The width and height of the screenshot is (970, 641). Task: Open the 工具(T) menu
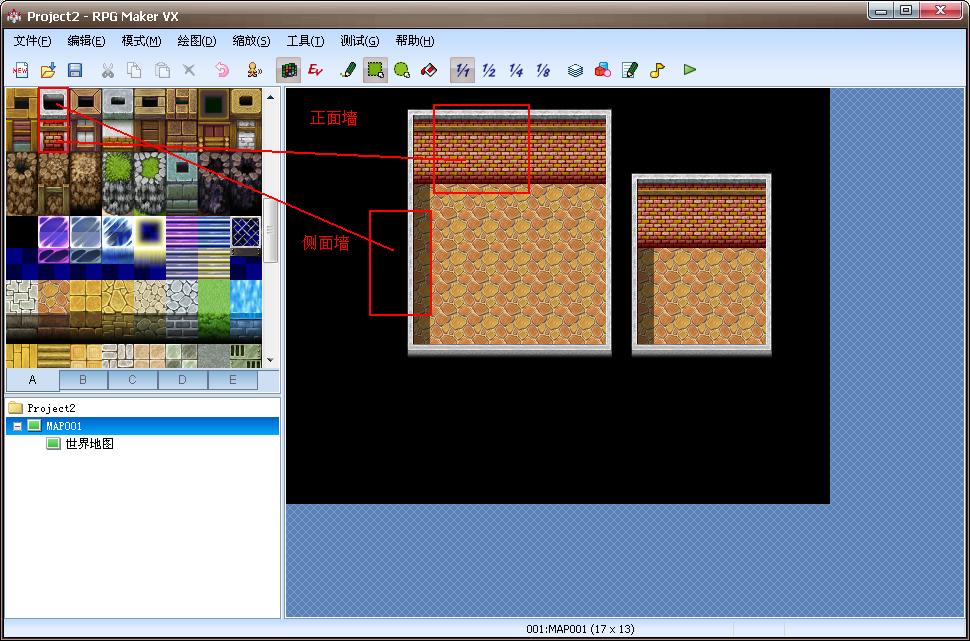point(306,41)
